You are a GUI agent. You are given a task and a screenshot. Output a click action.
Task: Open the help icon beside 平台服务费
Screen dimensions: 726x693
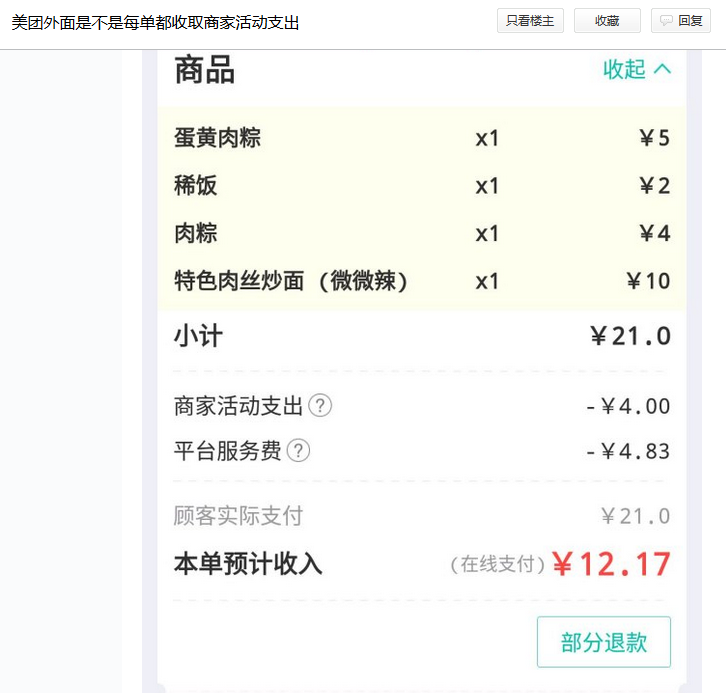(x=298, y=451)
